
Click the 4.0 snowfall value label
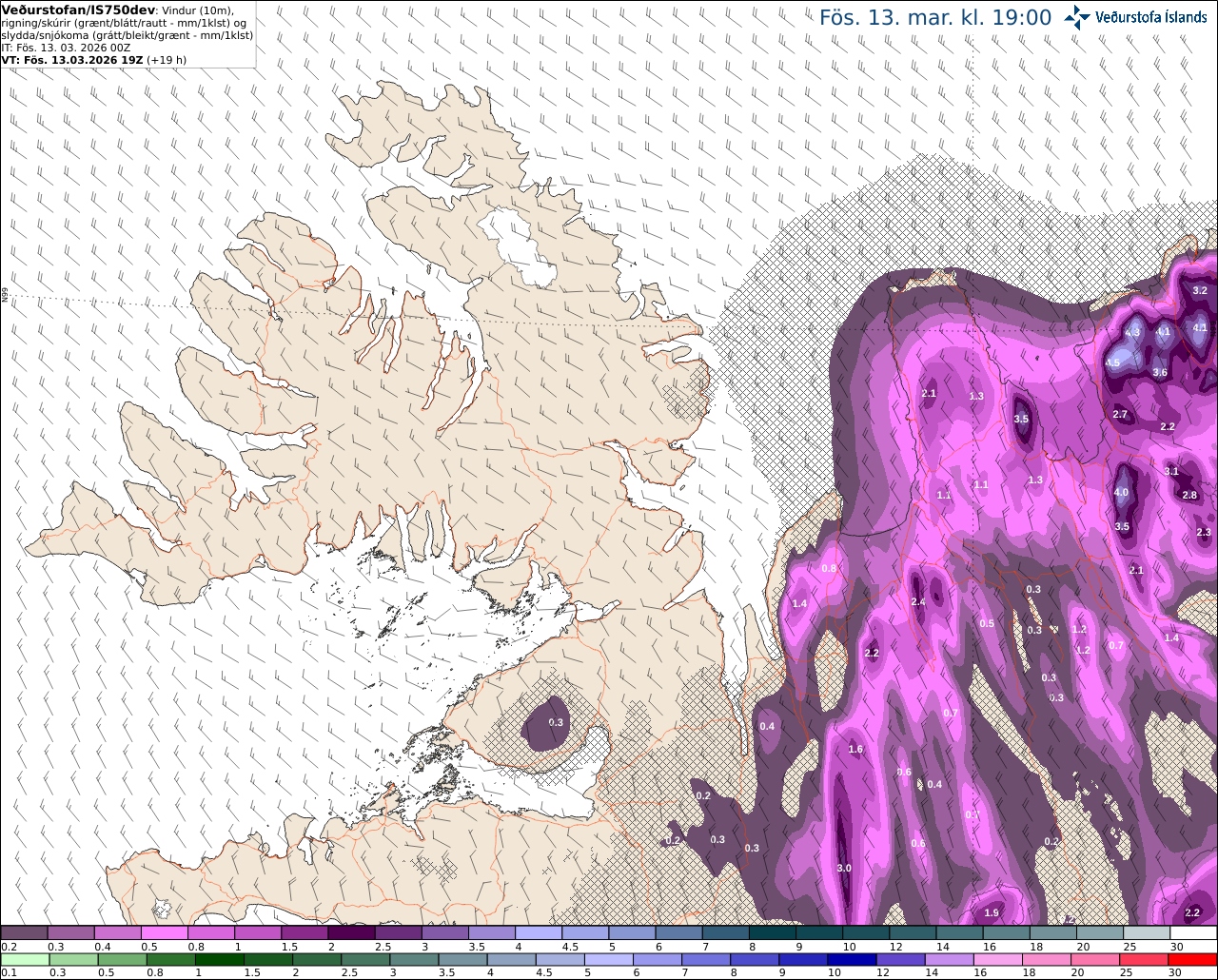point(1121,492)
